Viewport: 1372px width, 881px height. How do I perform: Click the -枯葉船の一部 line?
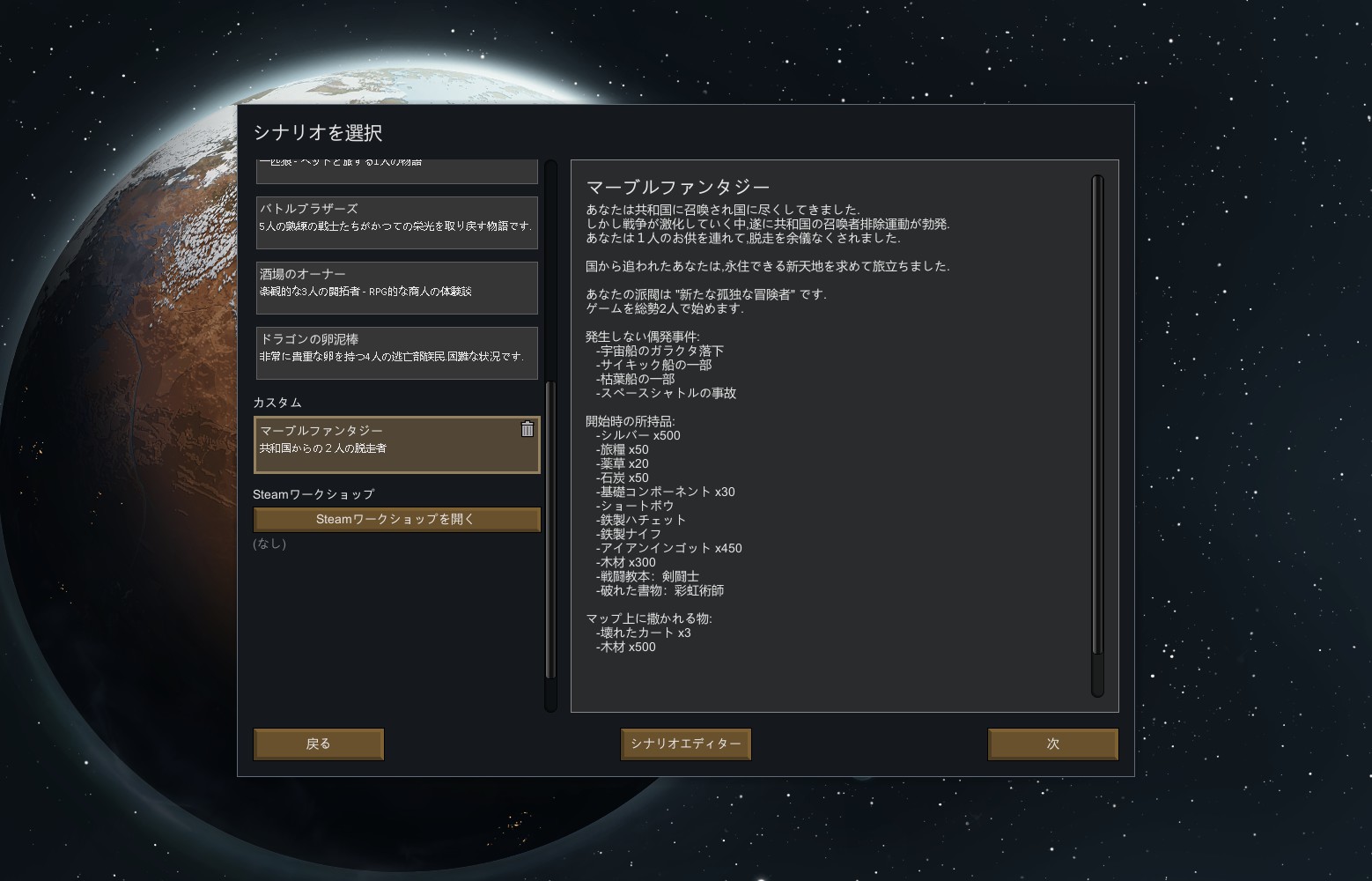[635, 379]
